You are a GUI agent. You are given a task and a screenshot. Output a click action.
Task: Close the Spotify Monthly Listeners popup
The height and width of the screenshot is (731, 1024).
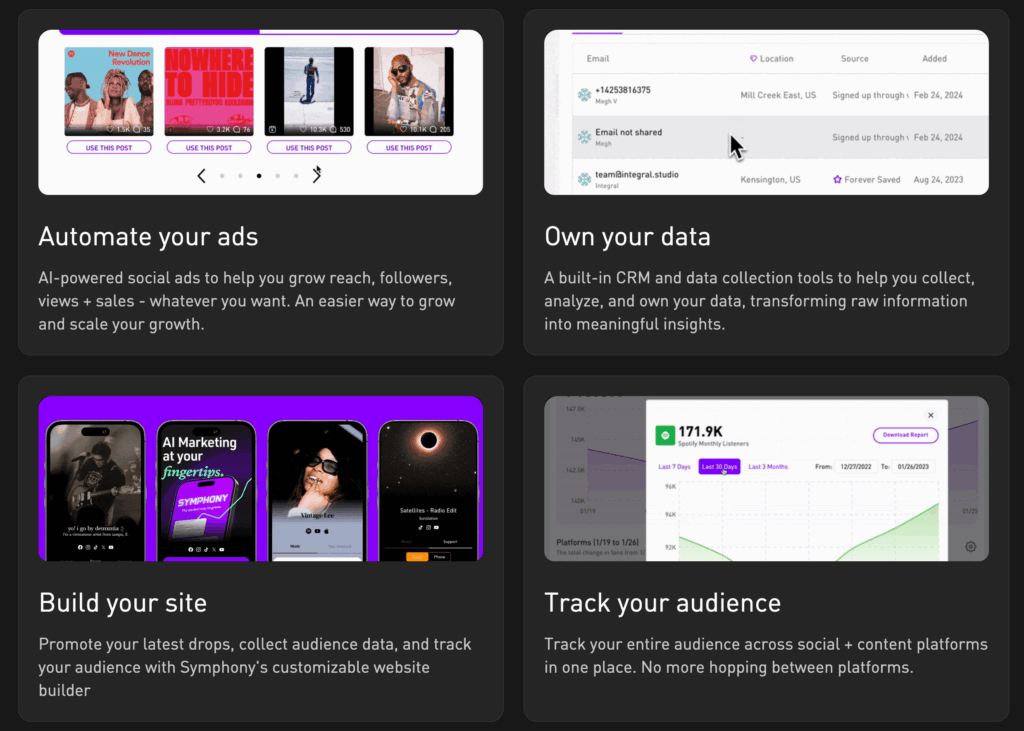[930, 415]
